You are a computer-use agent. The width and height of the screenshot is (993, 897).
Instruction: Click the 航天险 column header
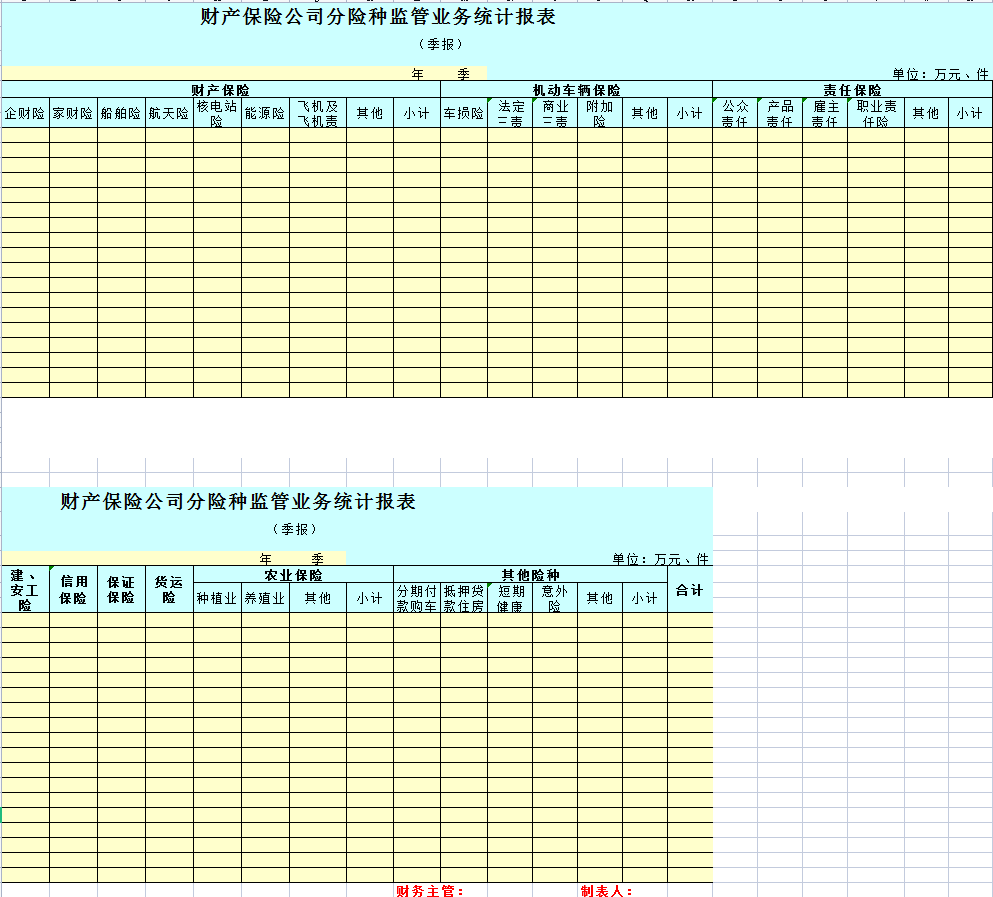(169, 113)
